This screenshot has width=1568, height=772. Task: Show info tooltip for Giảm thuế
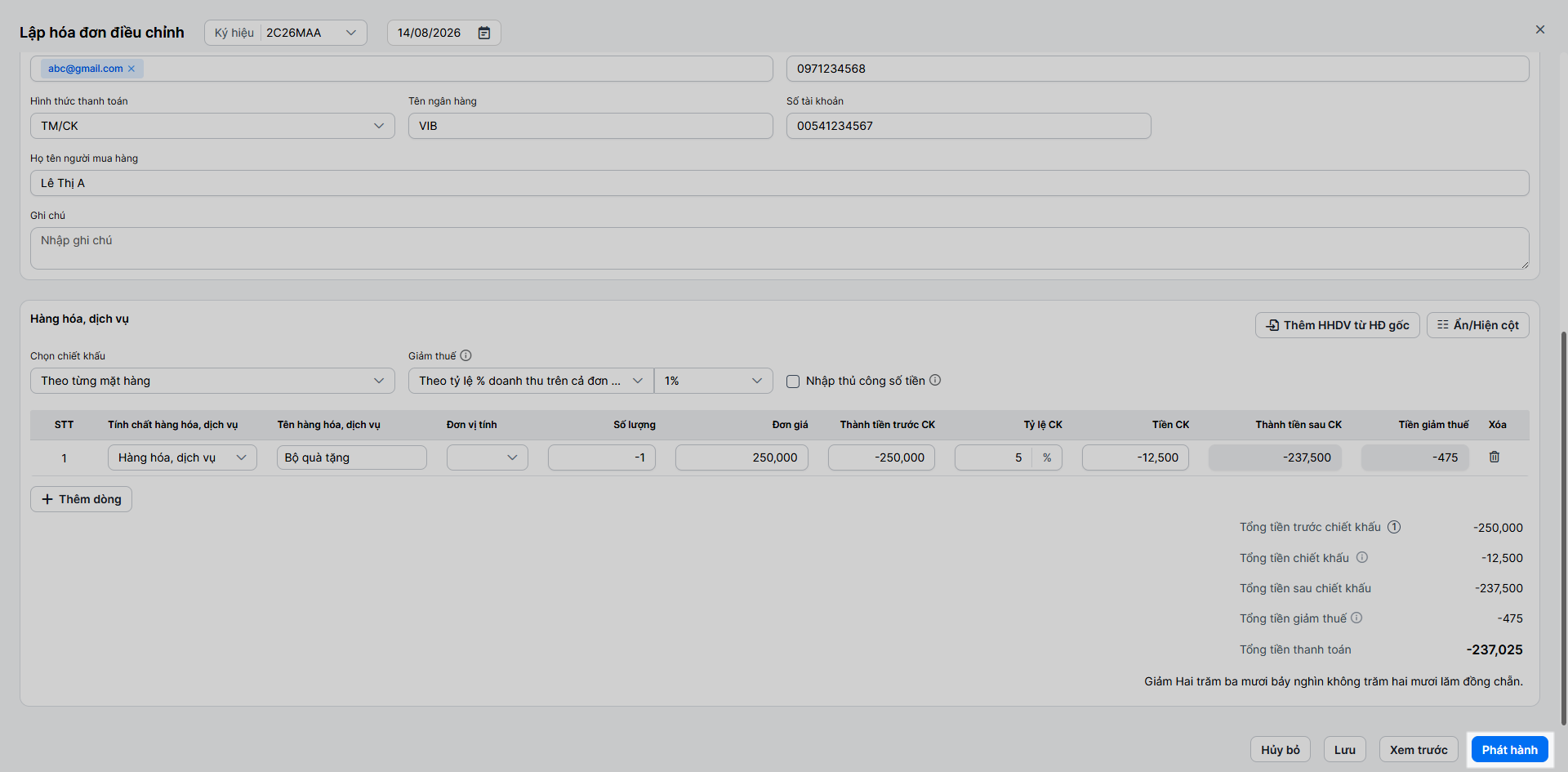coord(466,355)
